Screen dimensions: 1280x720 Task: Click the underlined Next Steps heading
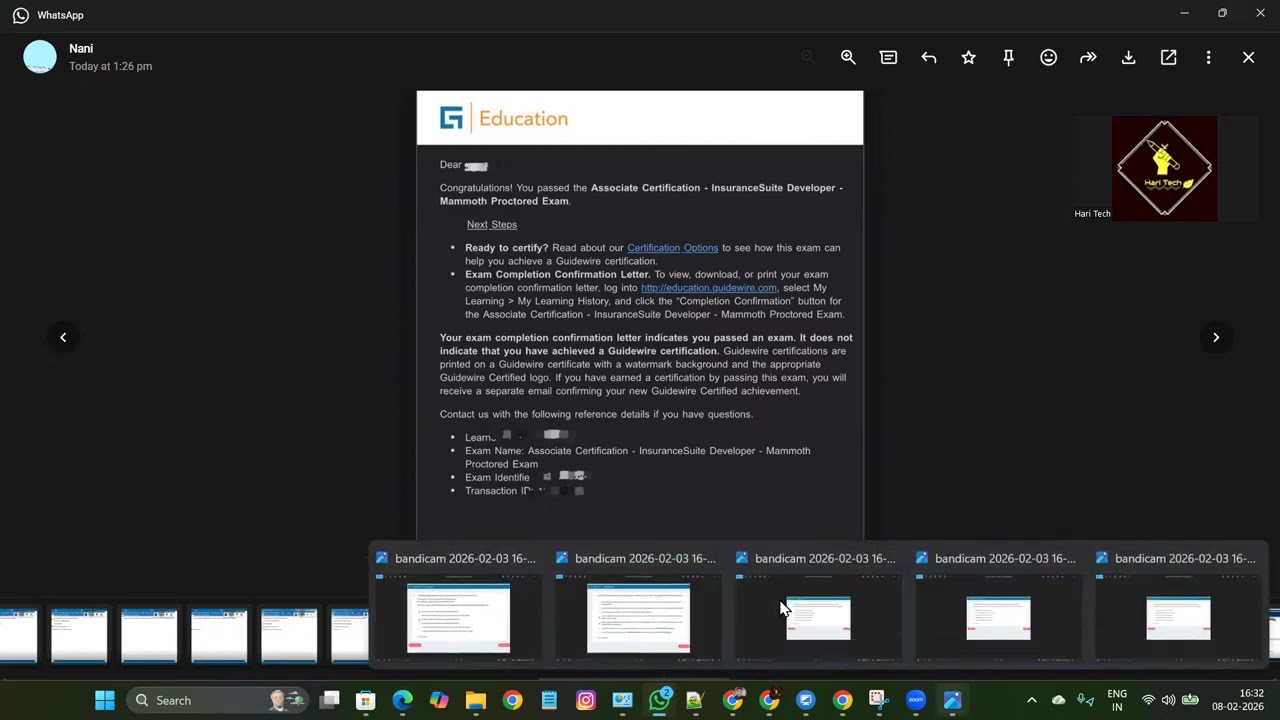492,225
